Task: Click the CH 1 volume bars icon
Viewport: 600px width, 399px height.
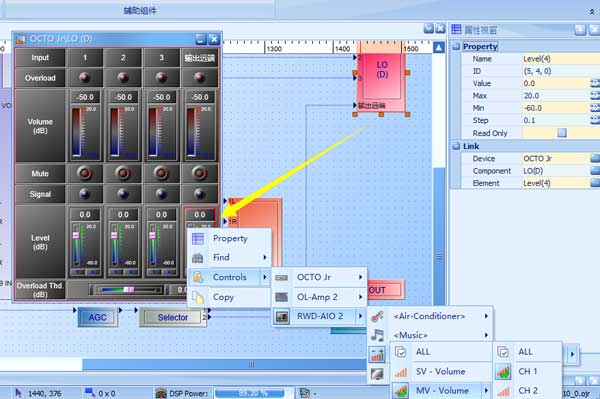Action: coord(503,371)
